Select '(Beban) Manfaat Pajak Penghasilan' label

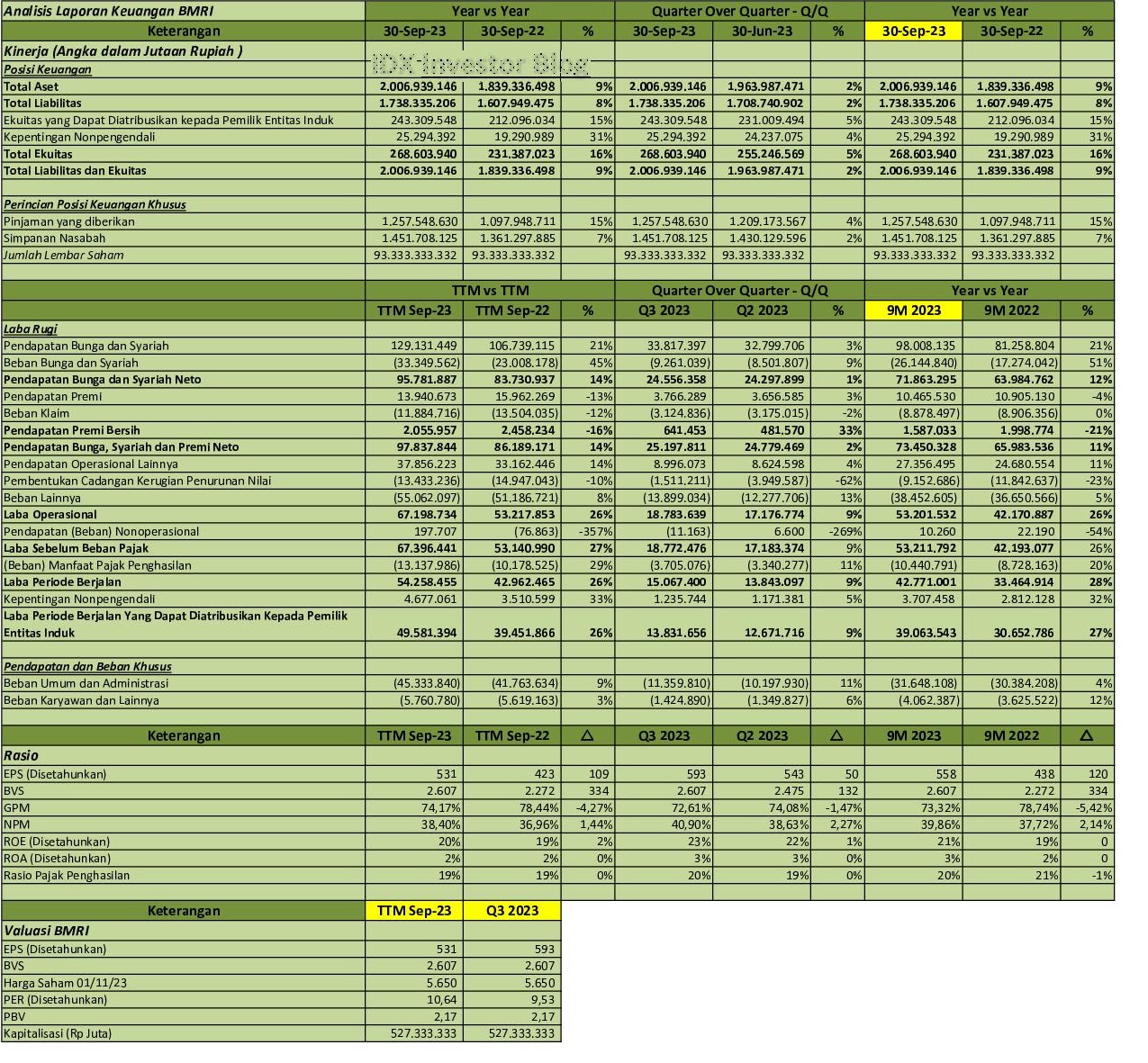coord(97,565)
